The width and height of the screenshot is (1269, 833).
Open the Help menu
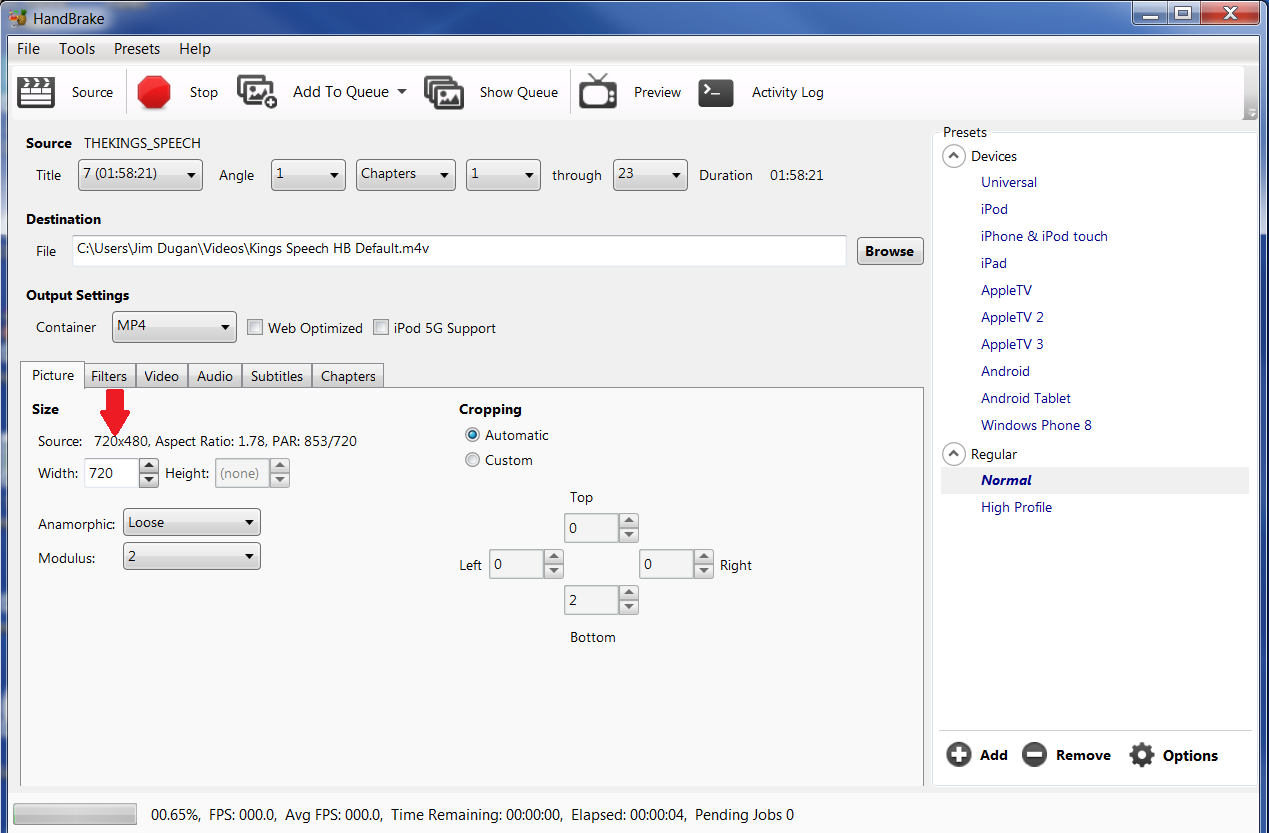195,48
